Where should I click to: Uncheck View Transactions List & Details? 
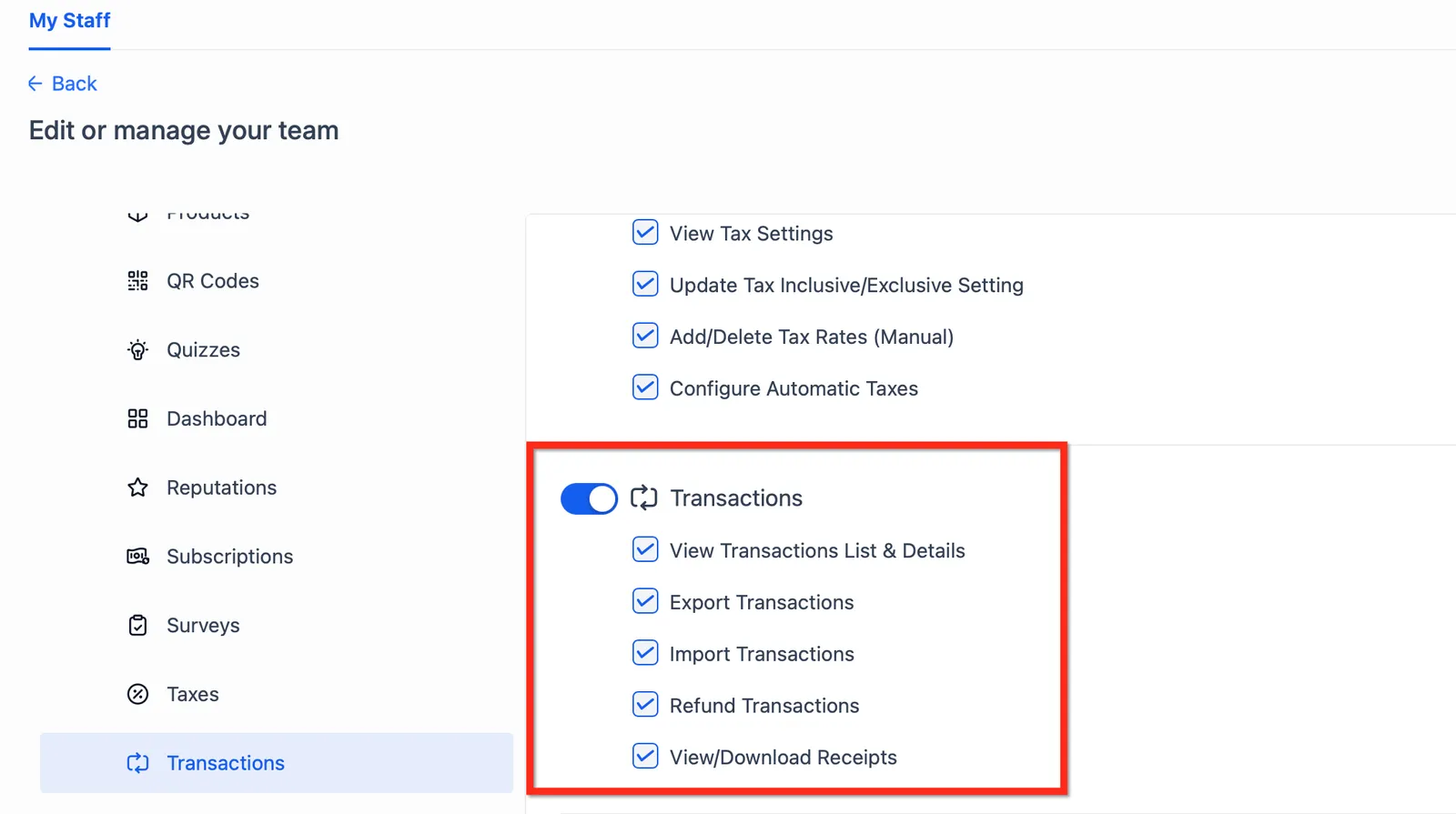click(645, 549)
